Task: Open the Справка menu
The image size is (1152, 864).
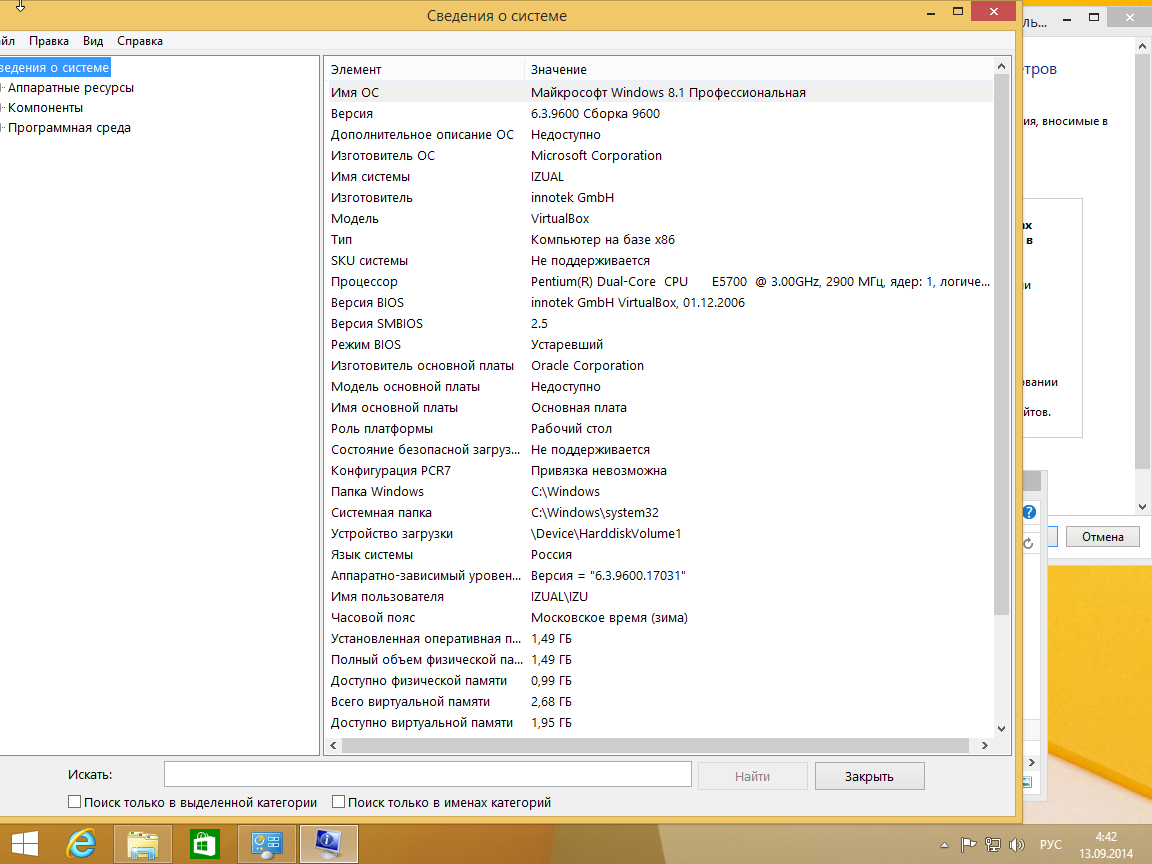Action: coord(140,41)
